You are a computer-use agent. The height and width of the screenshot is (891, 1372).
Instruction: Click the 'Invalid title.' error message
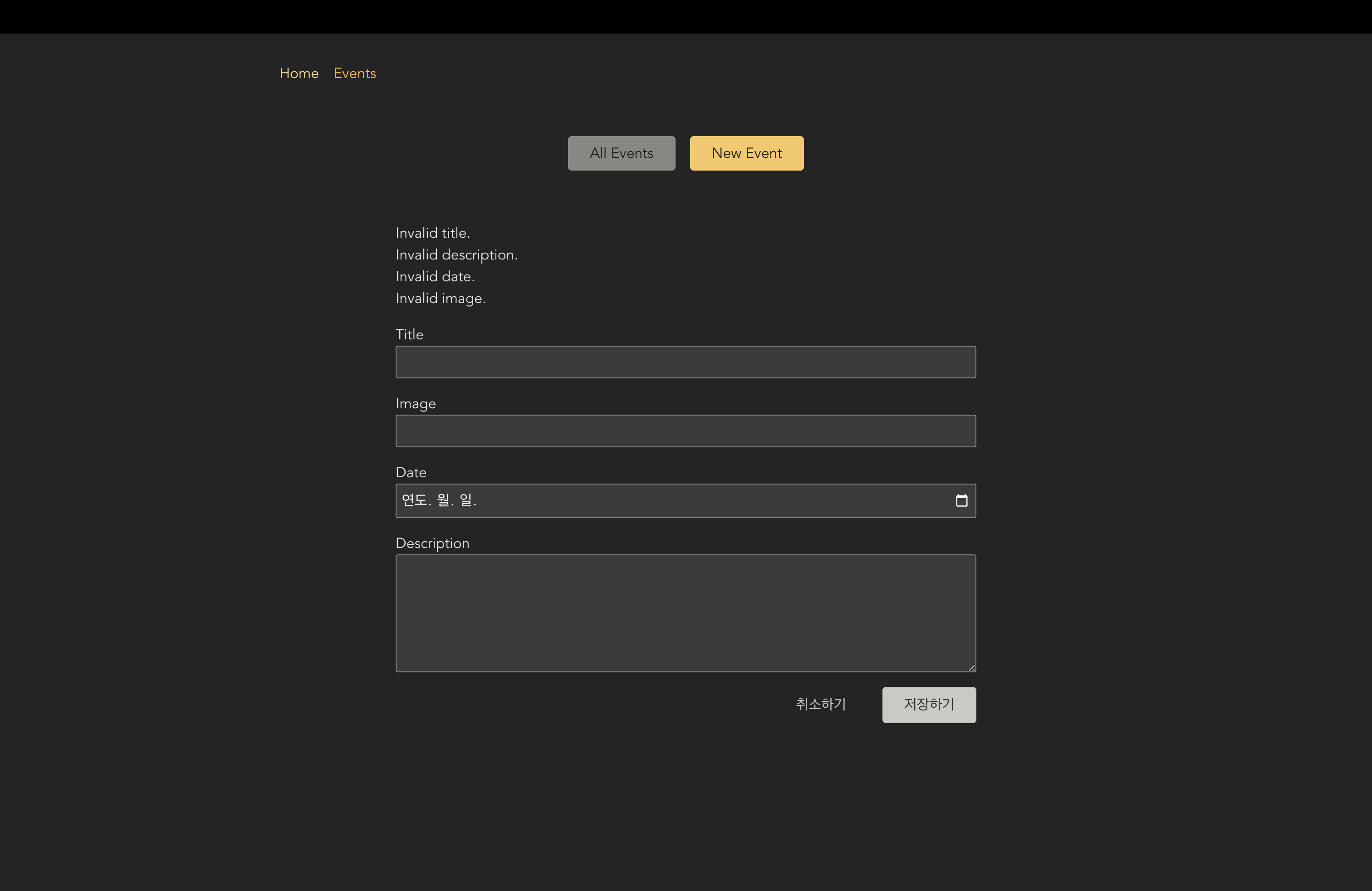point(432,233)
